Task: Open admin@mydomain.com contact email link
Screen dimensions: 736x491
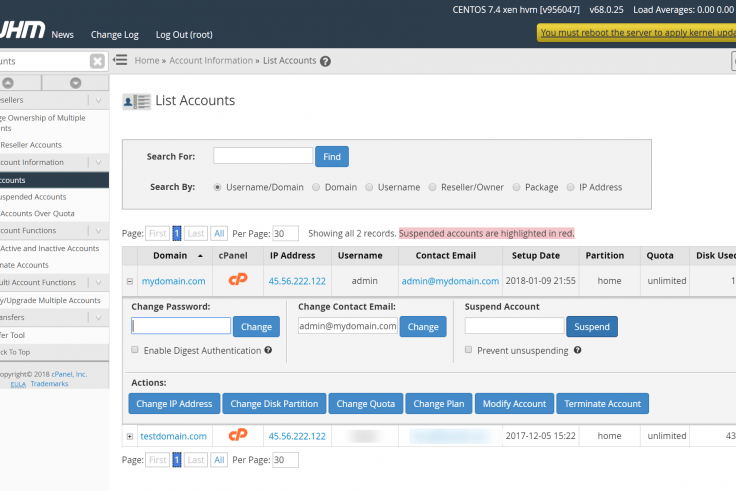Action: pos(450,281)
